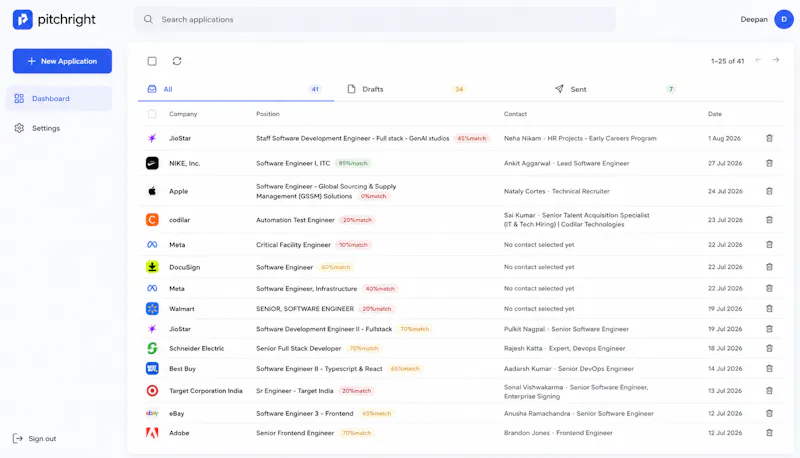The height and width of the screenshot is (458, 800).
Task: Open Automation Test Engineer position
Action: [x=295, y=220]
